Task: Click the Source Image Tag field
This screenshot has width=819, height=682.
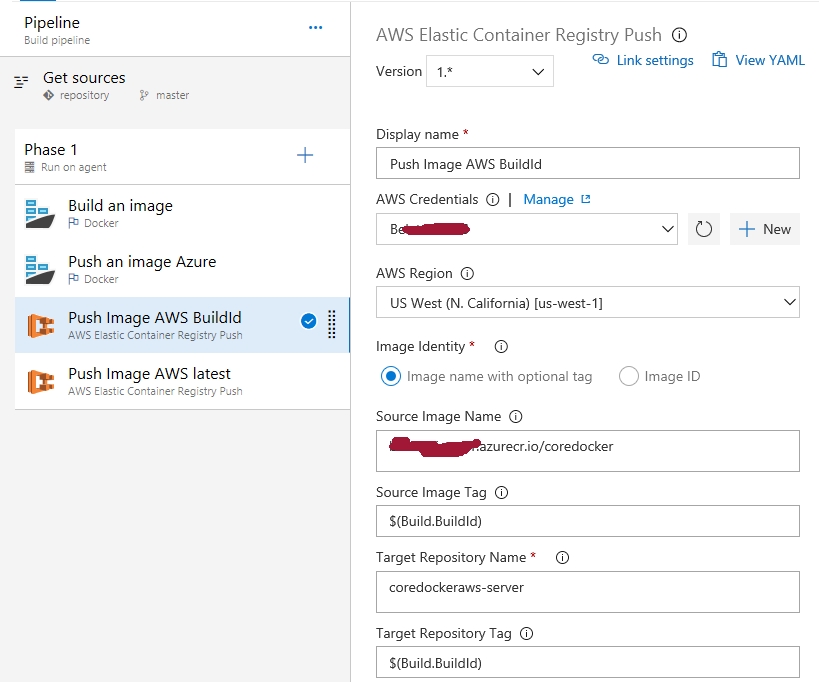Action: coord(588,521)
